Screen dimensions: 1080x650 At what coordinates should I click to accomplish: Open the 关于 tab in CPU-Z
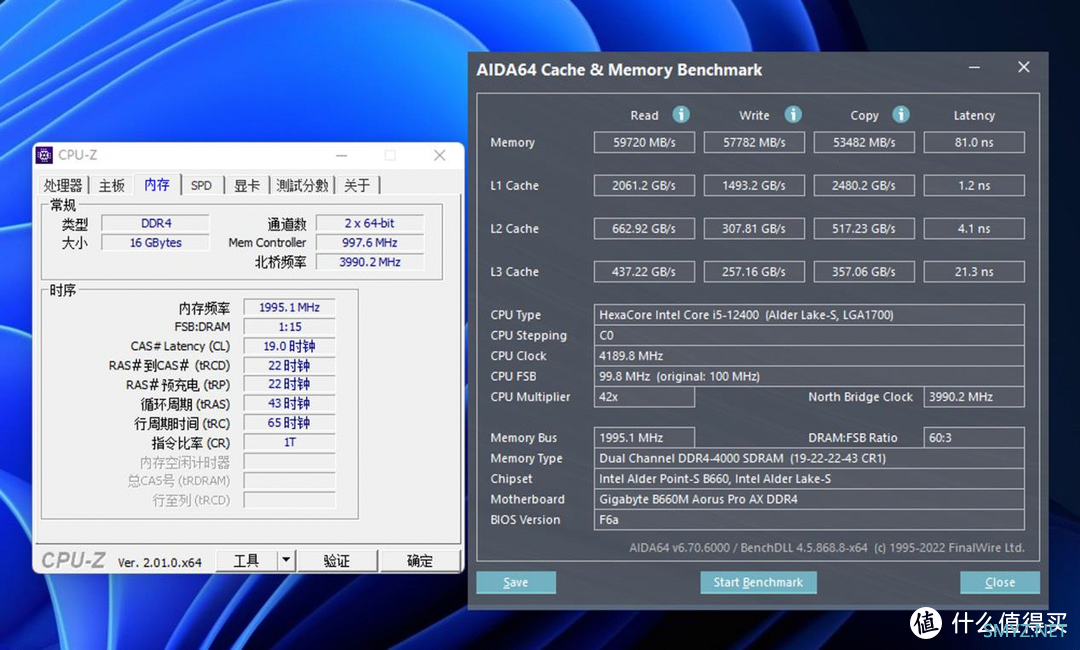357,185
